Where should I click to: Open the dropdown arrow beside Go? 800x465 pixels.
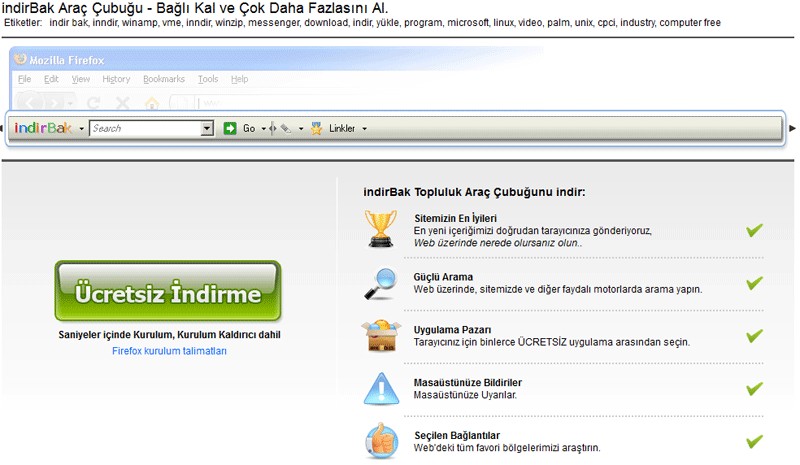click(x=263, y=129)
